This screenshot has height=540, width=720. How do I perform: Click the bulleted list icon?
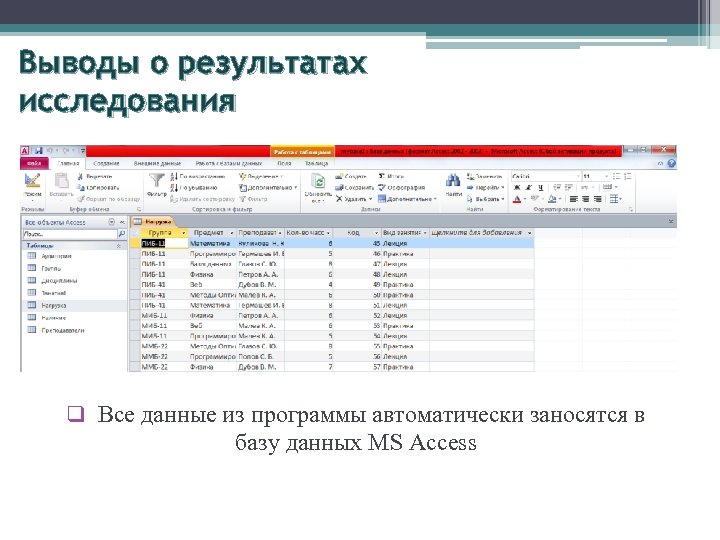click(616, 176)
